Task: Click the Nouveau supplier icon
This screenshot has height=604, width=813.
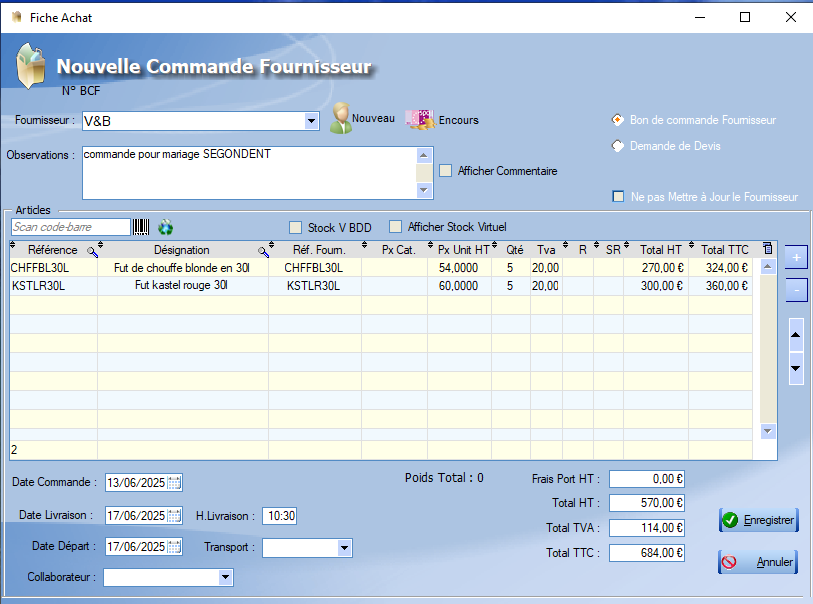Action: coord(343,118)
